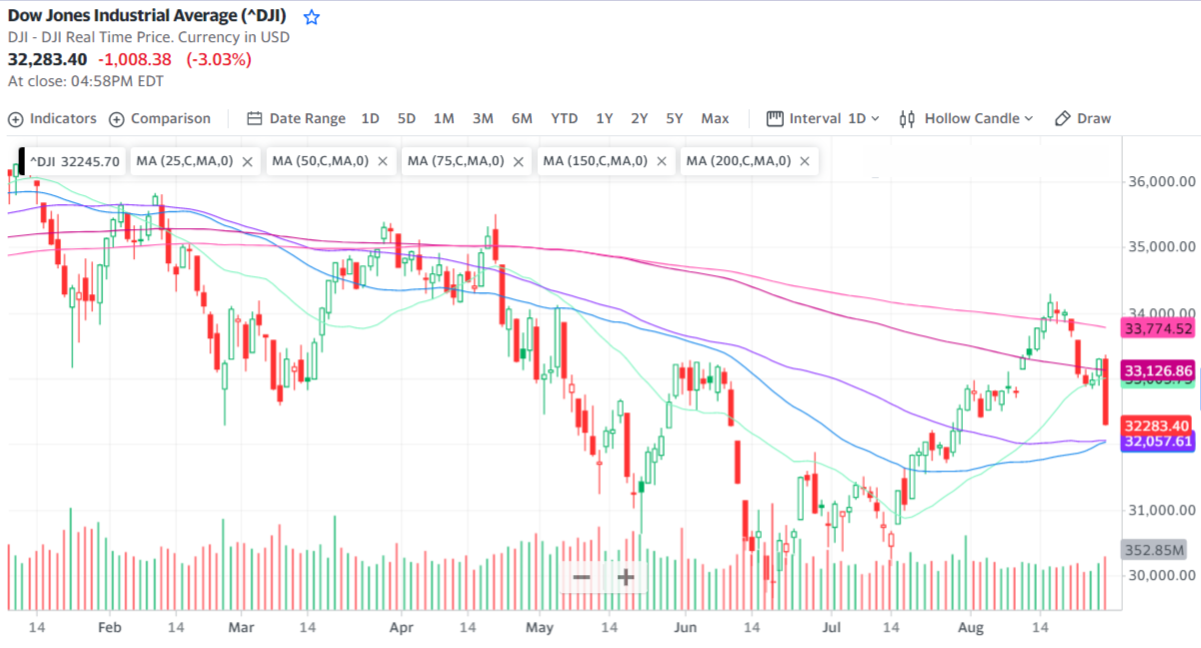Click the Dow Jones Industrial Average (^DJI) title

click(149, 16)
